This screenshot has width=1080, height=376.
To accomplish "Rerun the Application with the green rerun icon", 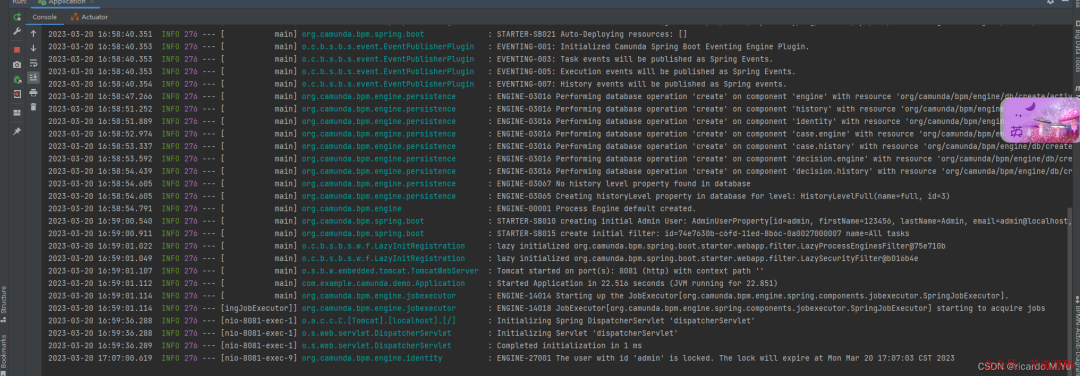I will click(x=17, y=17).
